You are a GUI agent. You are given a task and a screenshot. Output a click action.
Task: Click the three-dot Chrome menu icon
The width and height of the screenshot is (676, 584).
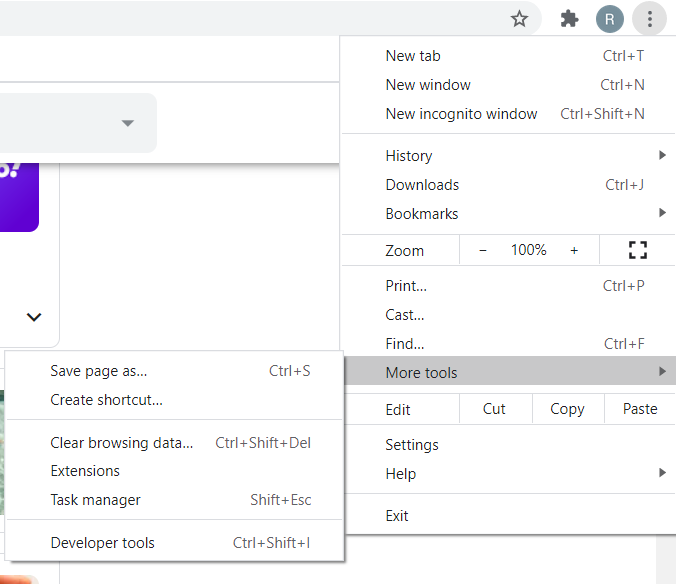[x=650, y=18]
